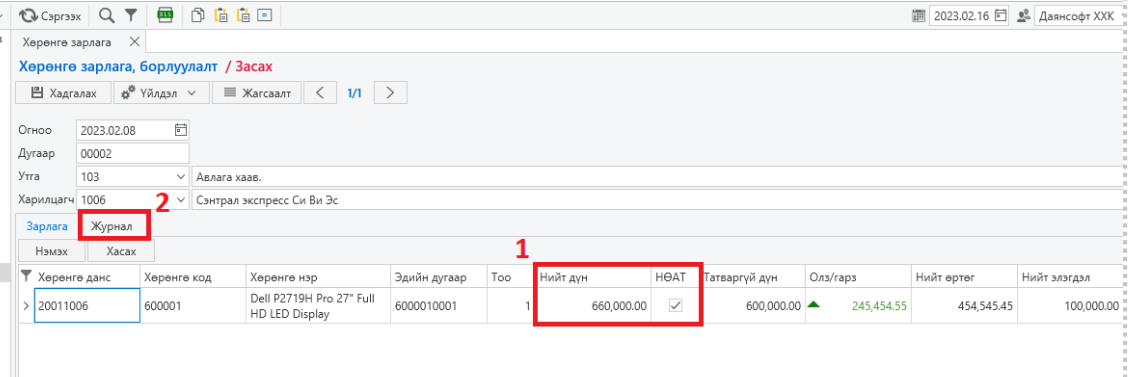The width and height of the screenshot is (1130, 377).
Task: Go to the next record arrow
Action: pos(390,93)
